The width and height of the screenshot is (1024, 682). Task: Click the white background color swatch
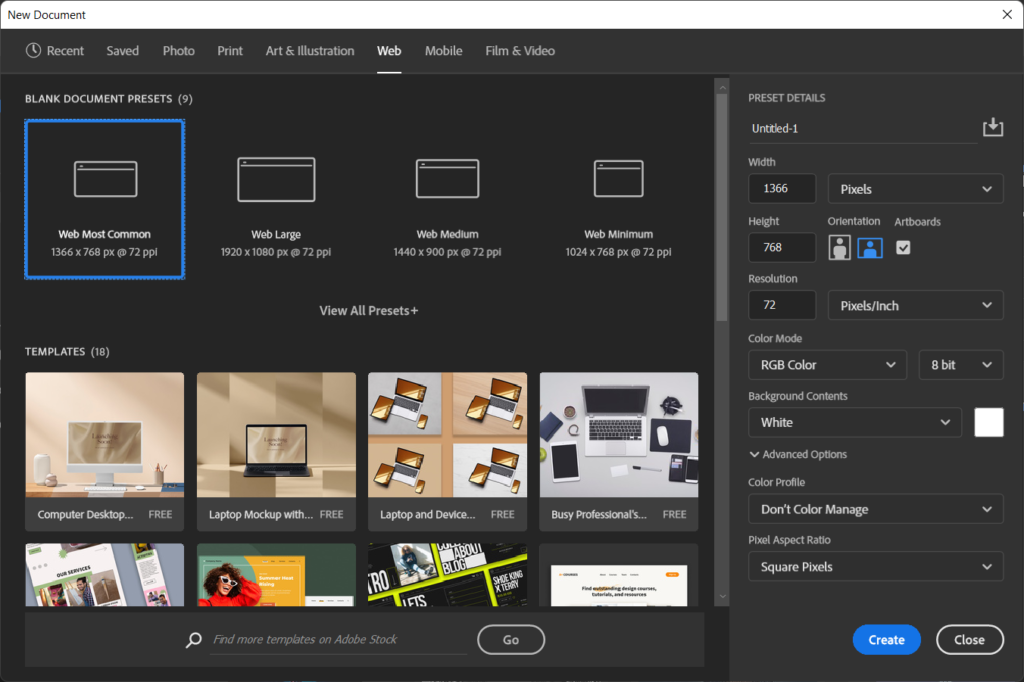(x=988, y=422)
